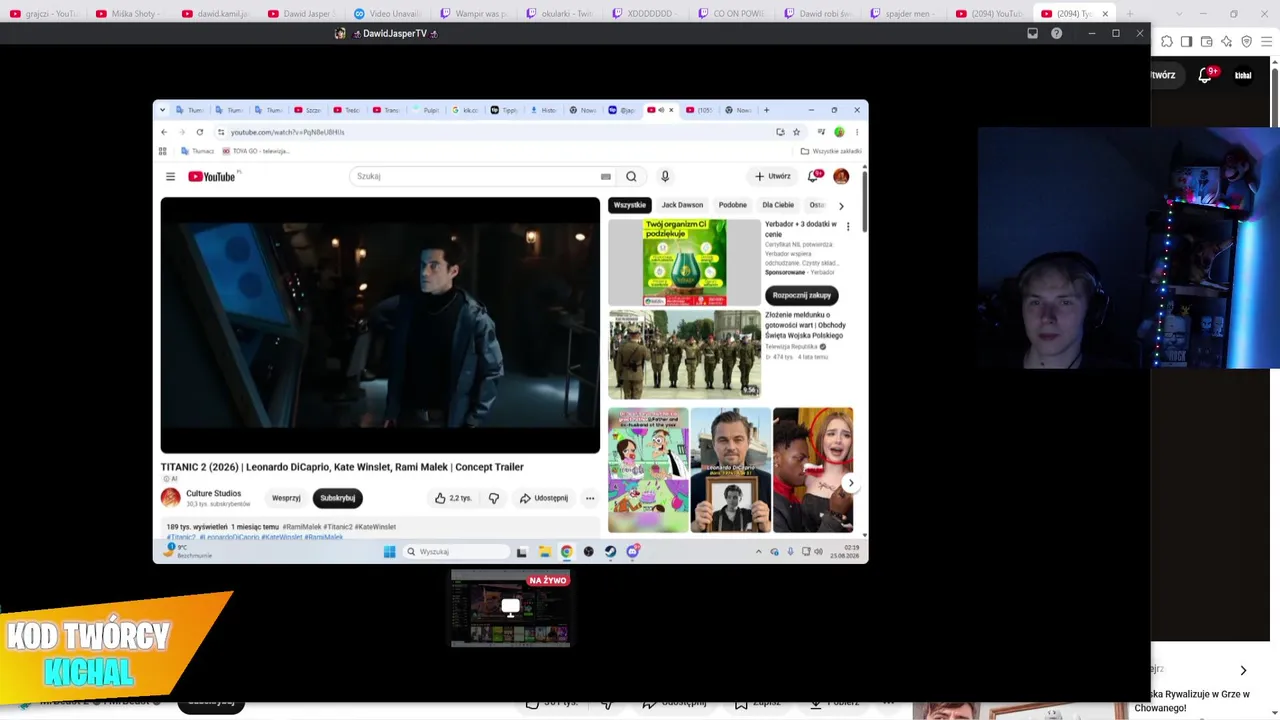This screenshot has width=1280, height=720.
Task: Click the YouTube logo in the streamed page
Action: [x=211, y=177]
